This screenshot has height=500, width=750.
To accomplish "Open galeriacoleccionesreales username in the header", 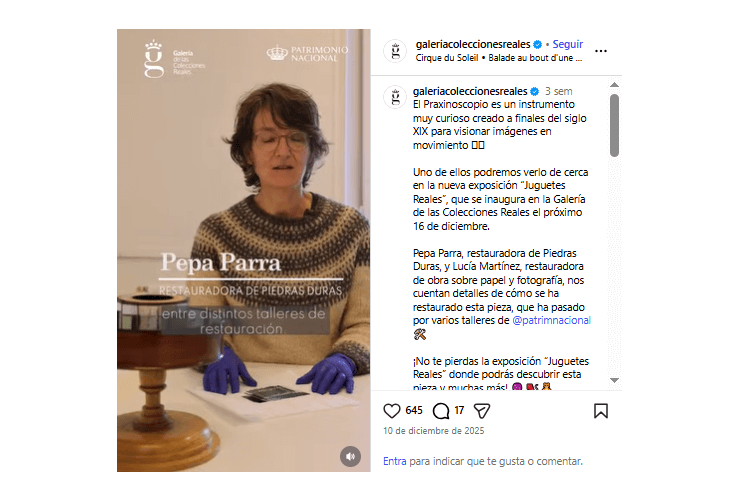I will [x=473, y=44].
